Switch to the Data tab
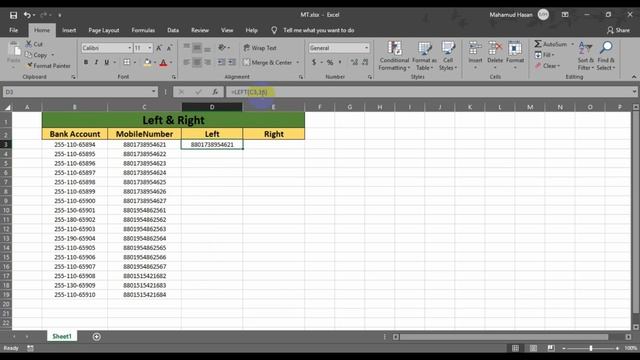 (x=173, y=30)
